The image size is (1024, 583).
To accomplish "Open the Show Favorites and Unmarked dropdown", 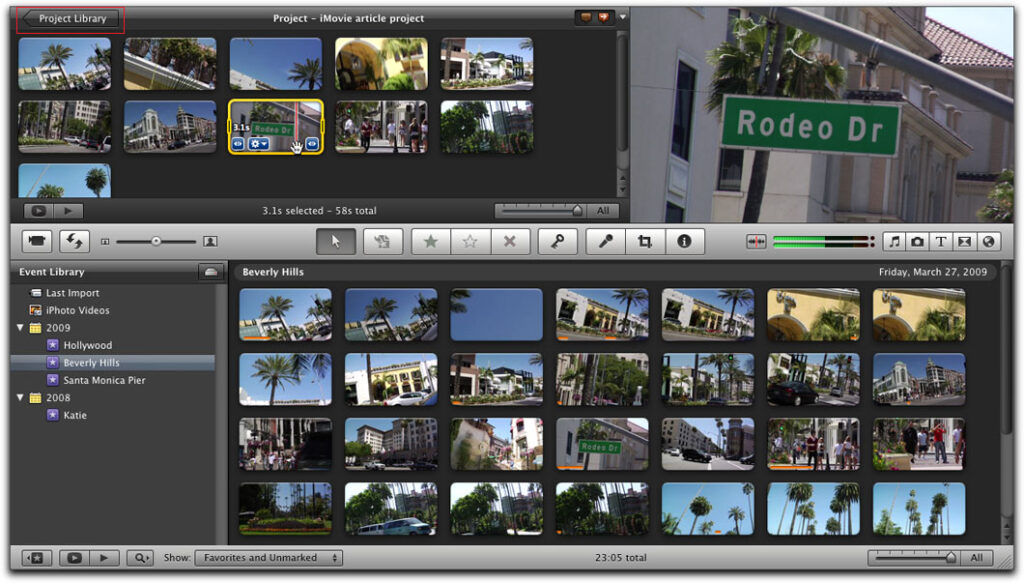I will pos(268,558).
